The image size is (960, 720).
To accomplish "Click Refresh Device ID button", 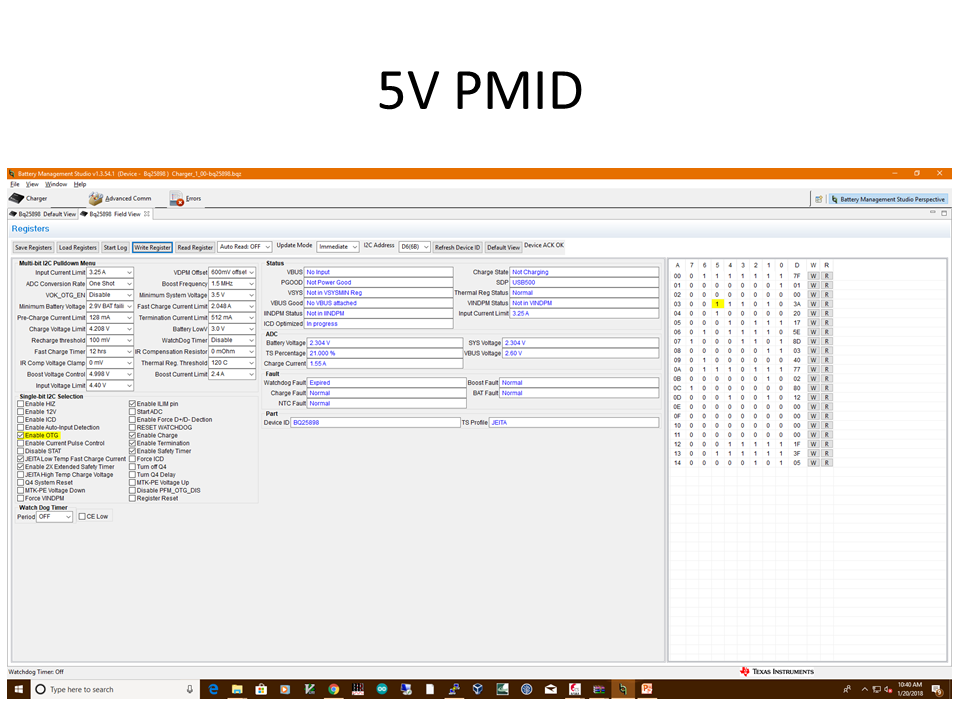I will [x=457, y=247].
